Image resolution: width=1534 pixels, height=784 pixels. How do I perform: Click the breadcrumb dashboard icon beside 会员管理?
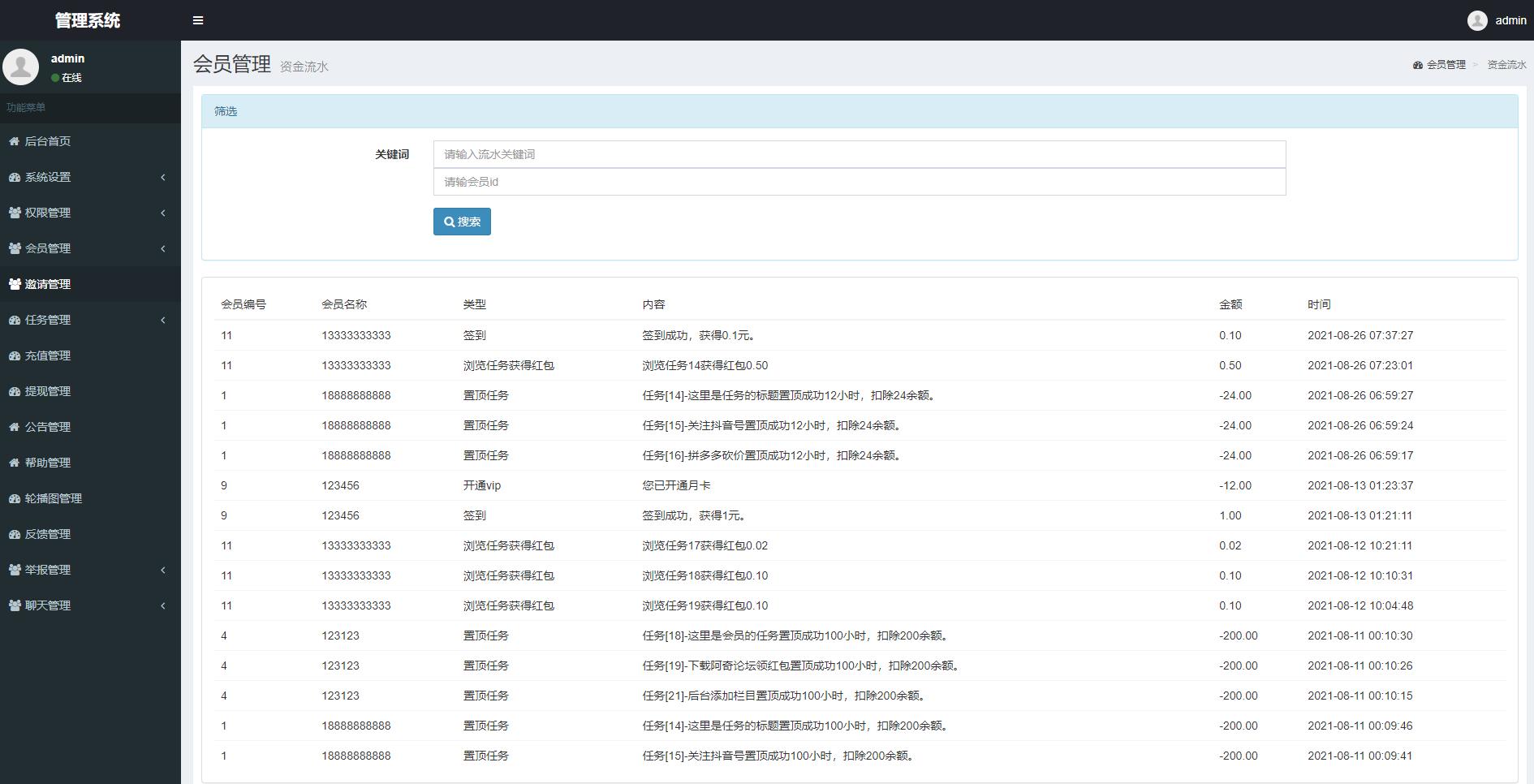point(1418,65)
